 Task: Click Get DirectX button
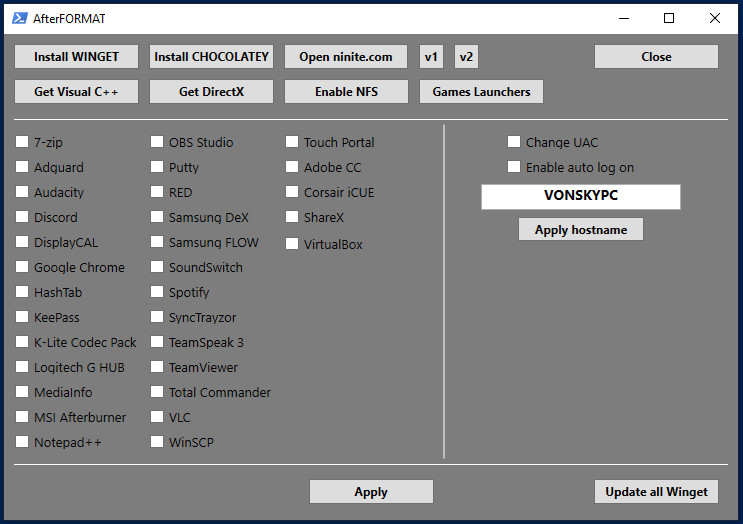point(211,91)
